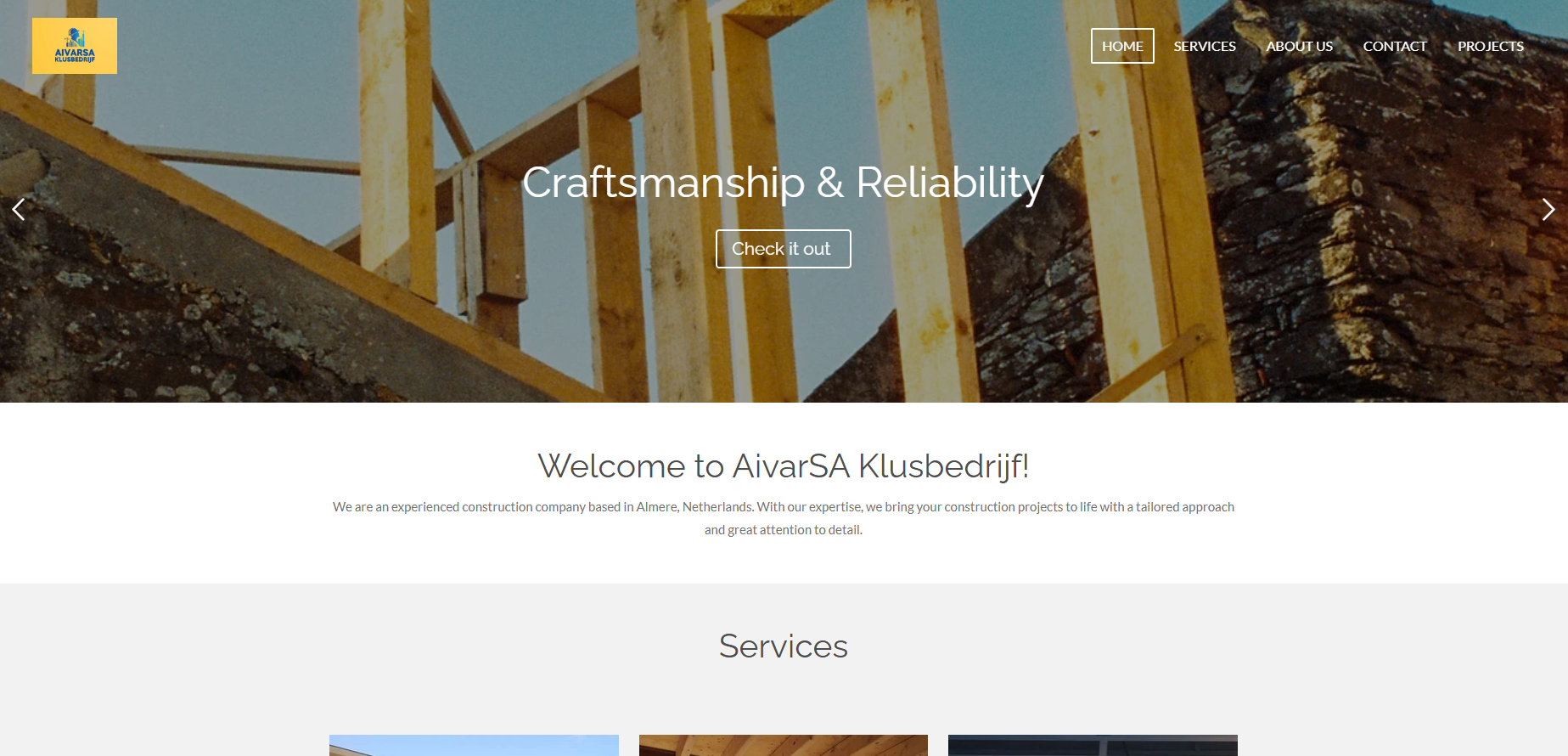The height and width of the screenshot is (756, 1568).
Task: Click the Craftsmanship & Reliability headline
Action: click(783, 183)
